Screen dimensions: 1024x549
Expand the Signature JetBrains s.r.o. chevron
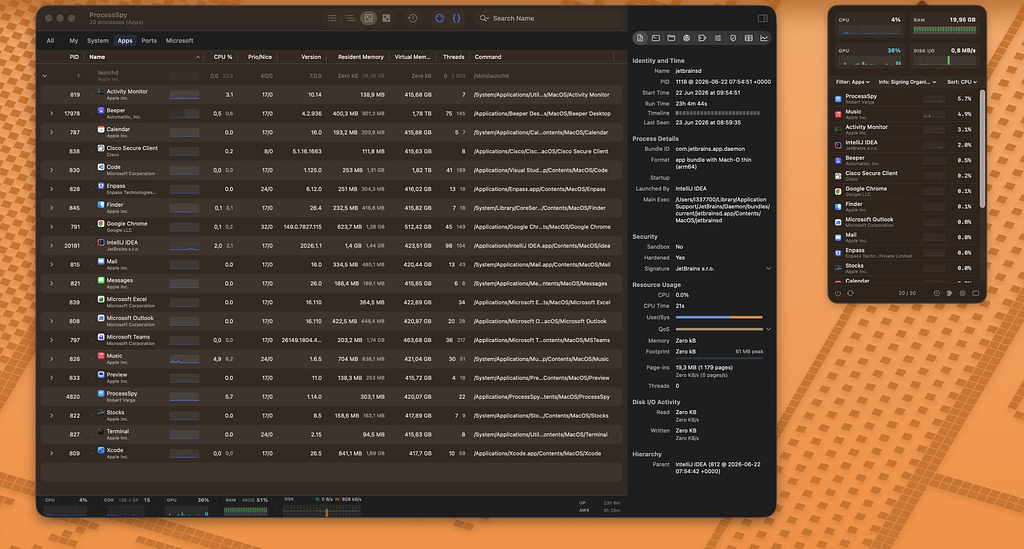point(768,268)
